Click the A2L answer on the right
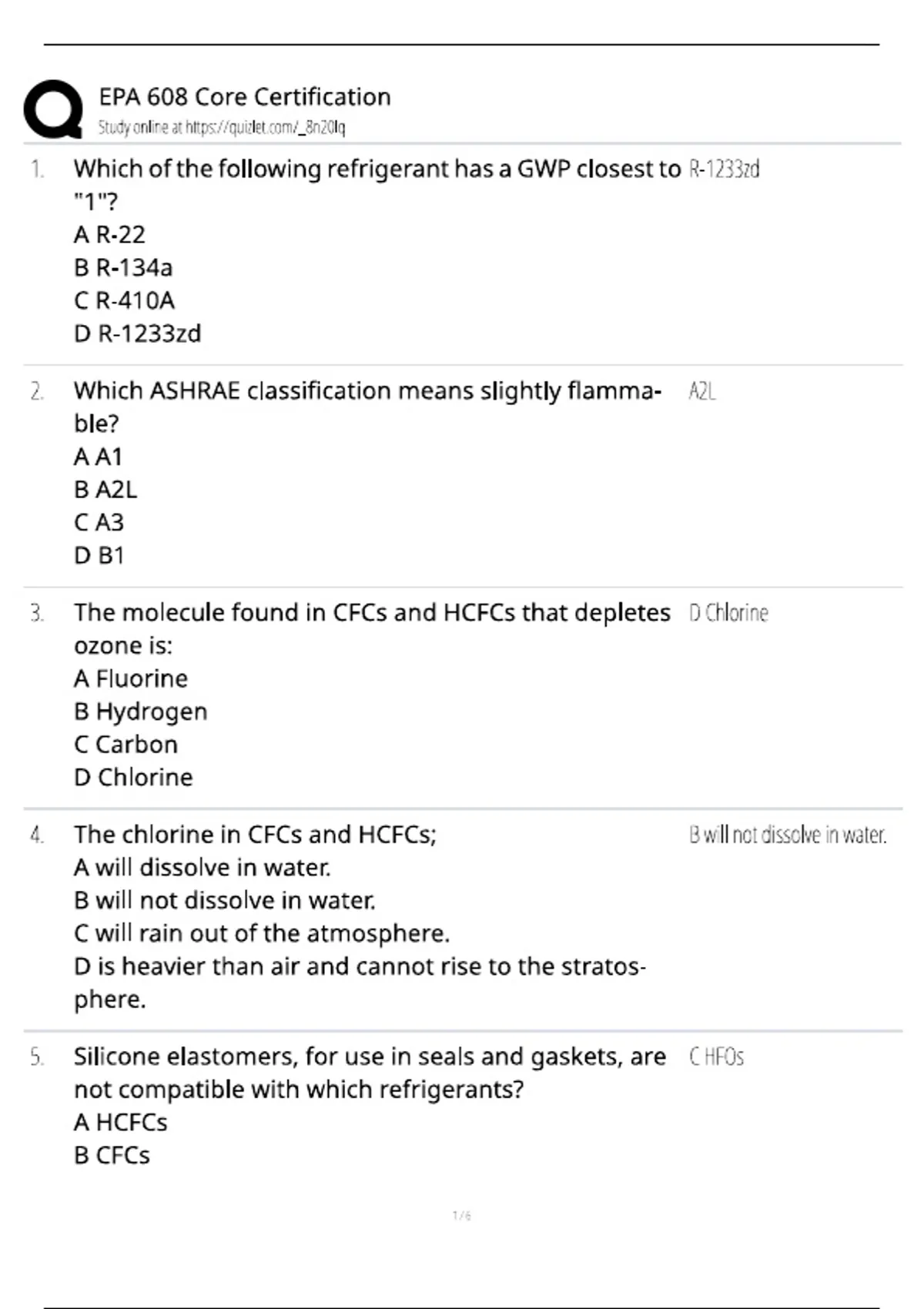 [x=702, y=391]
